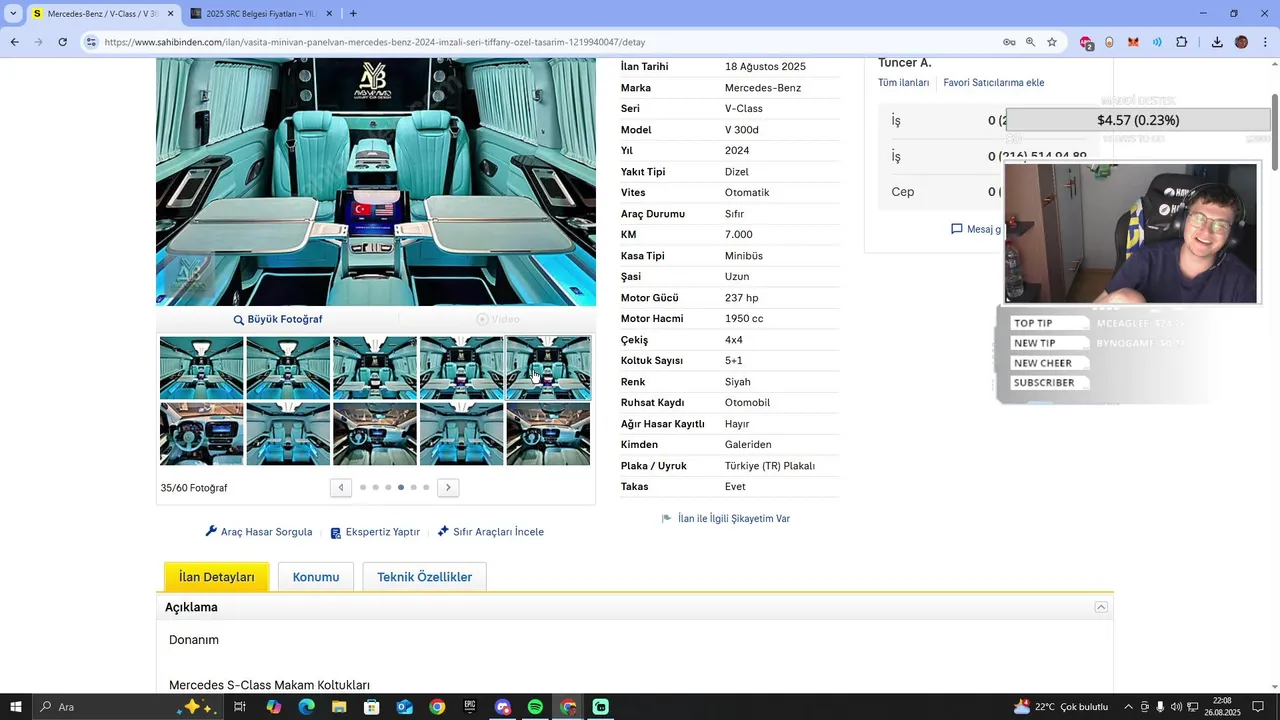1280x720 pixels.
Task: Click the taskbar clock showing 22:08
Action: point(1225,707)
